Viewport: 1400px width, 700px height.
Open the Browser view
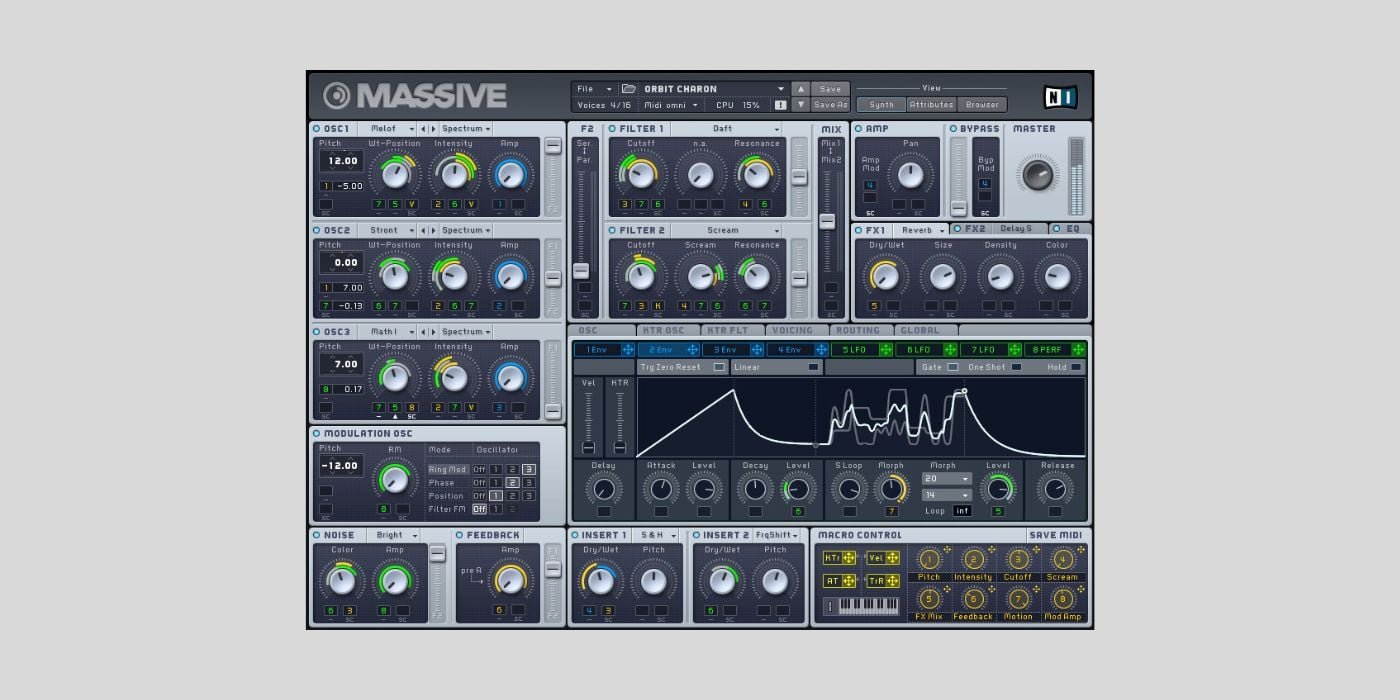click(982, 104)
